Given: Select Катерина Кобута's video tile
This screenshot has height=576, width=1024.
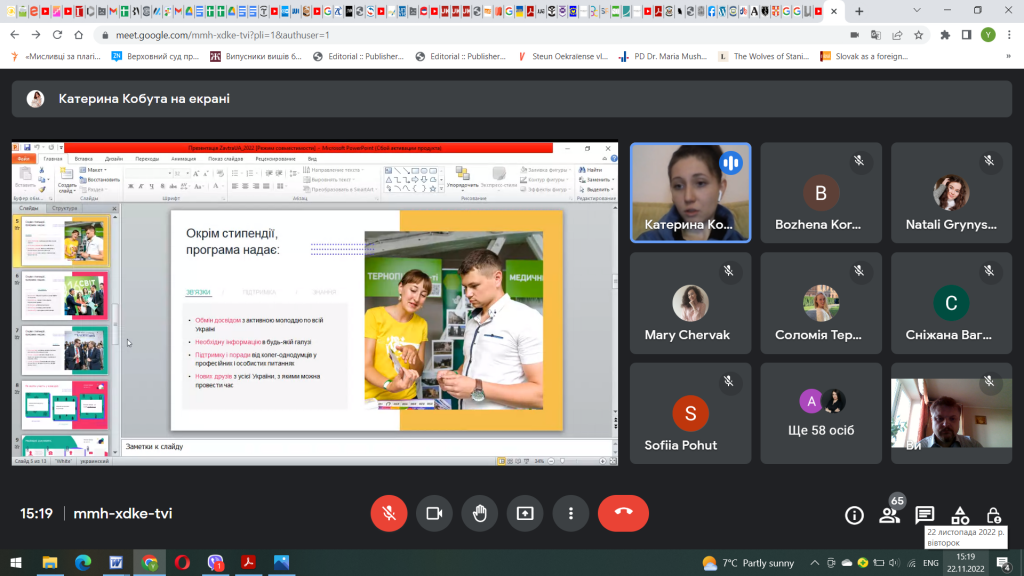Looking at the screenshot, I should tap(690, 193).
